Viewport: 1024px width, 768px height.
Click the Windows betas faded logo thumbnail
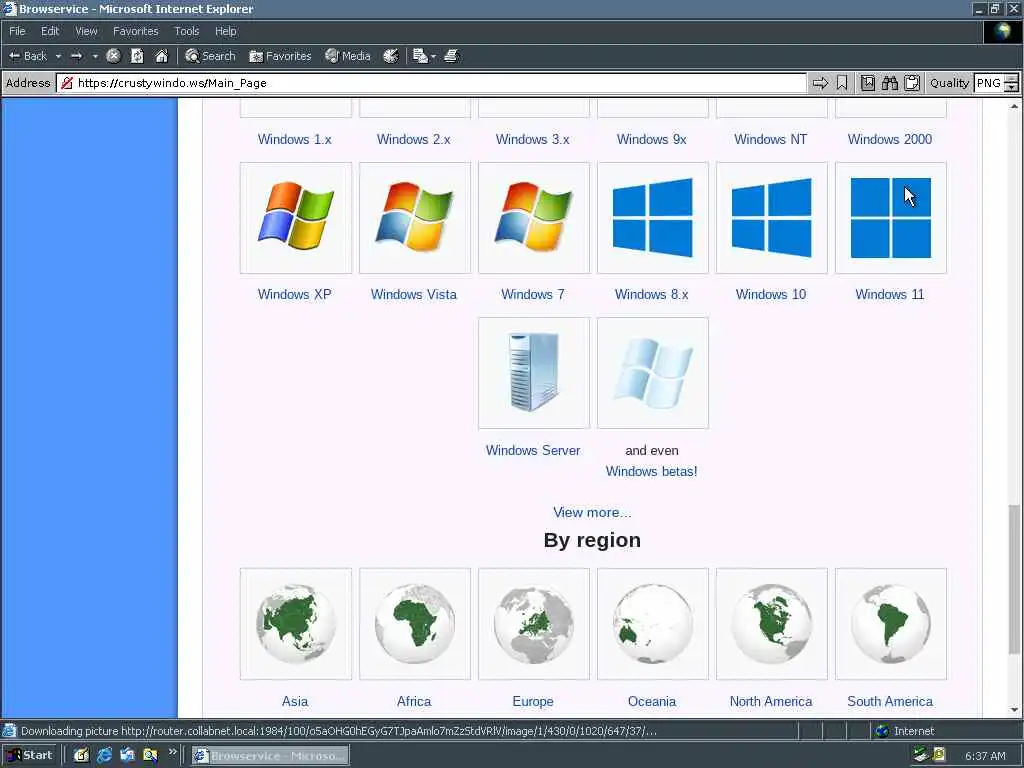(x=652, y=374)
